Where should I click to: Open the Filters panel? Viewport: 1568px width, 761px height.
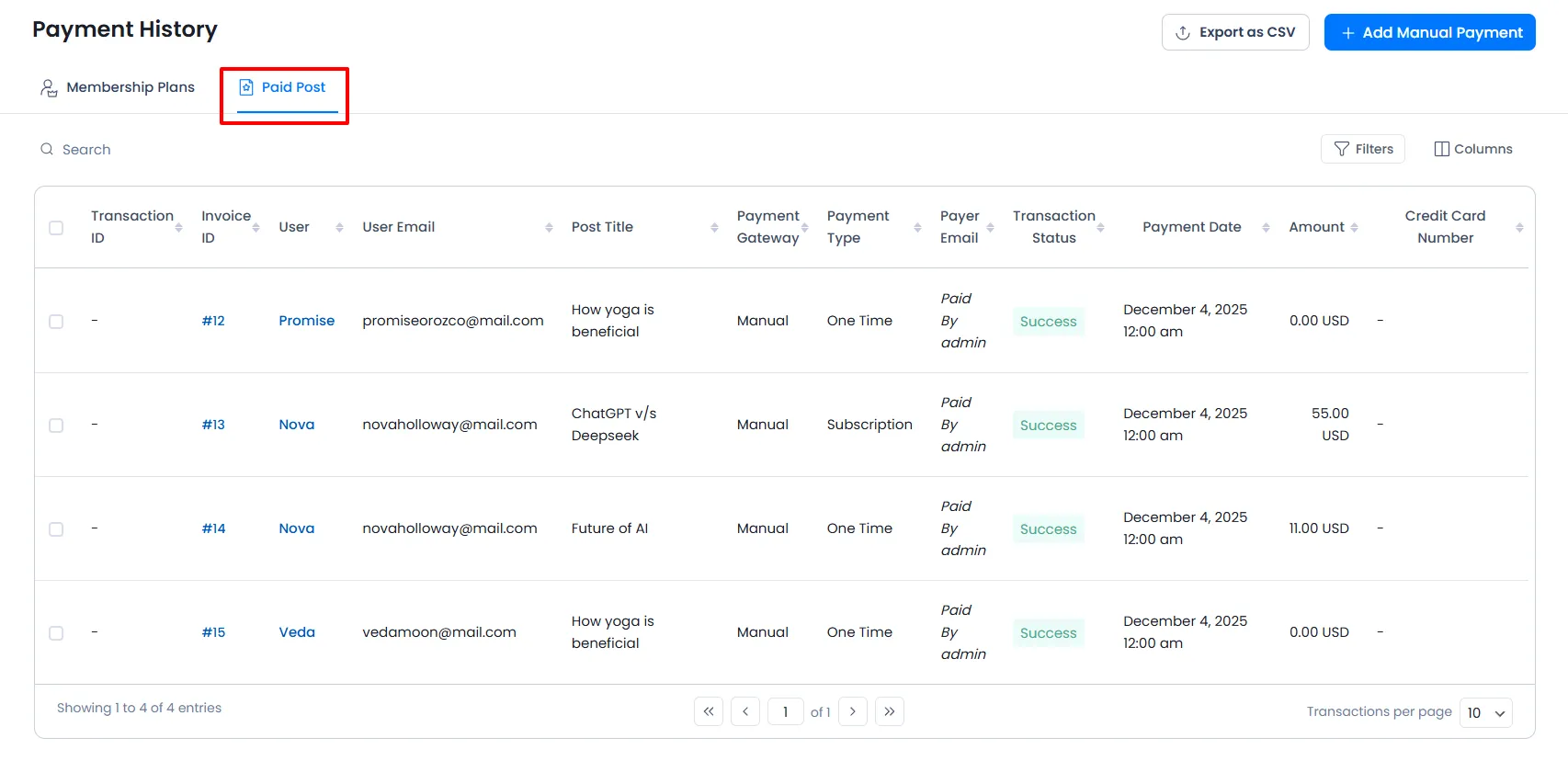tap(1363, 149)
